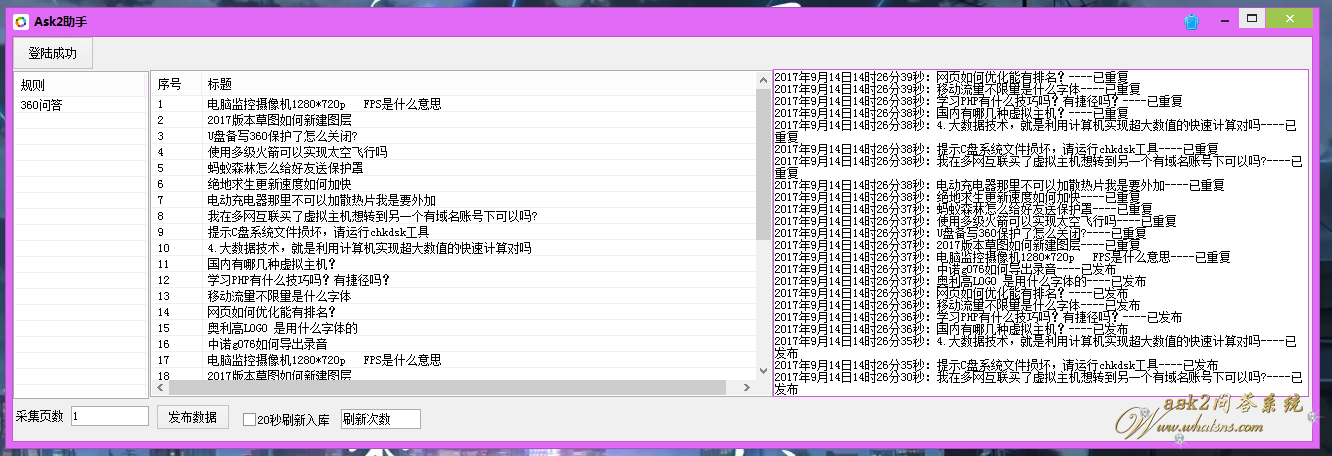Screen dimensions: 1332x456
Task: Click the question list scroll-up arrow
Action: [x=763, y=80]
